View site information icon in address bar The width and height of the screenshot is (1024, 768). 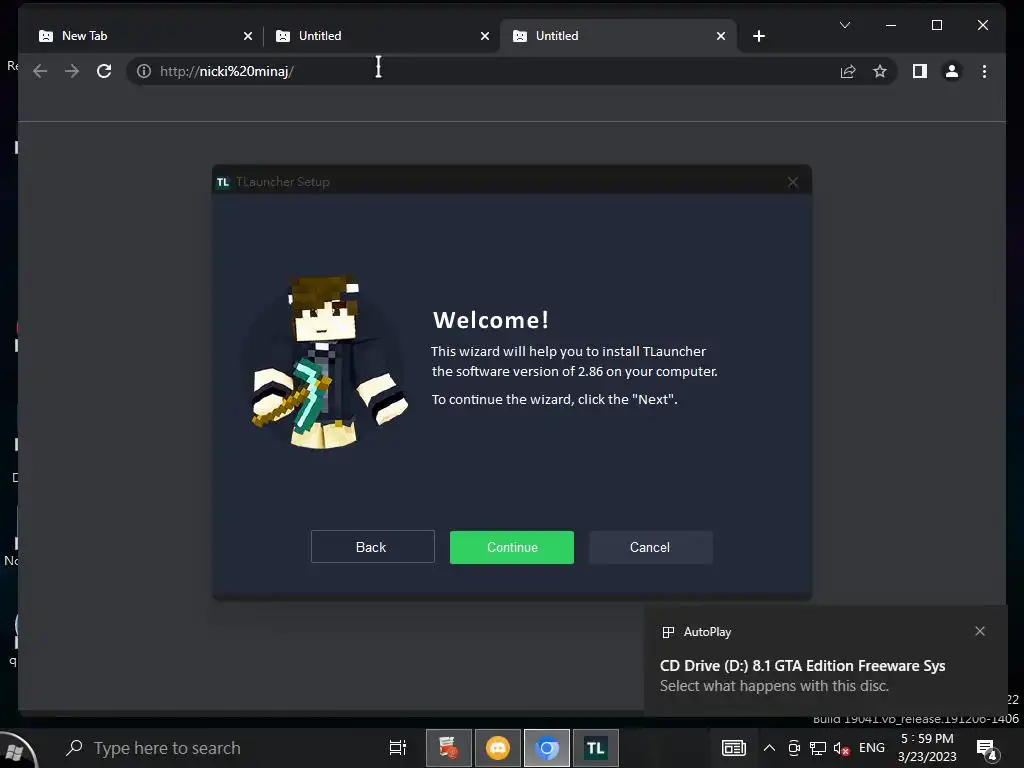point(144,71)
